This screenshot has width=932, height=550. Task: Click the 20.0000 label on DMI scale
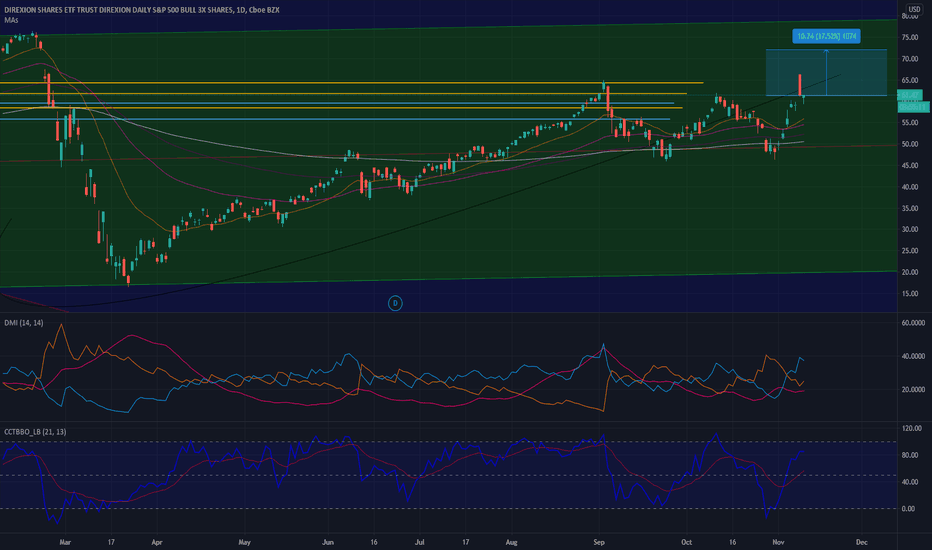point(913,389)
